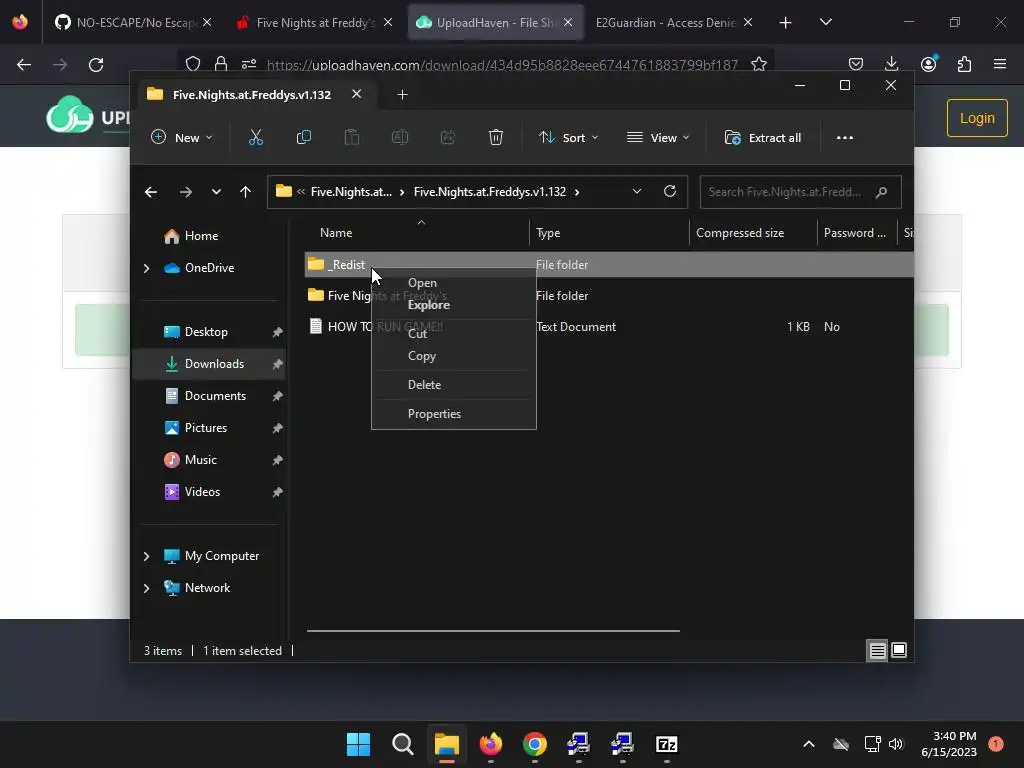Viewport: 1024px width, 768px height.
Task: Click Five.Nights.at... breadcrumb segment
Action: point(351,192)
